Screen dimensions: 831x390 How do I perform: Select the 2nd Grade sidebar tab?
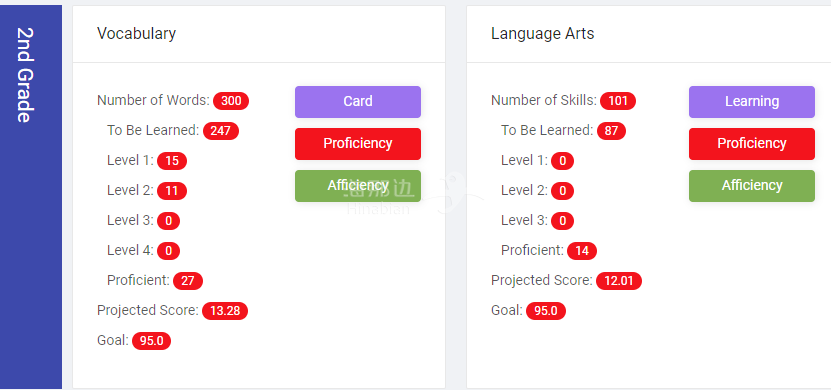pyautogui.click(x=31, y=197)
